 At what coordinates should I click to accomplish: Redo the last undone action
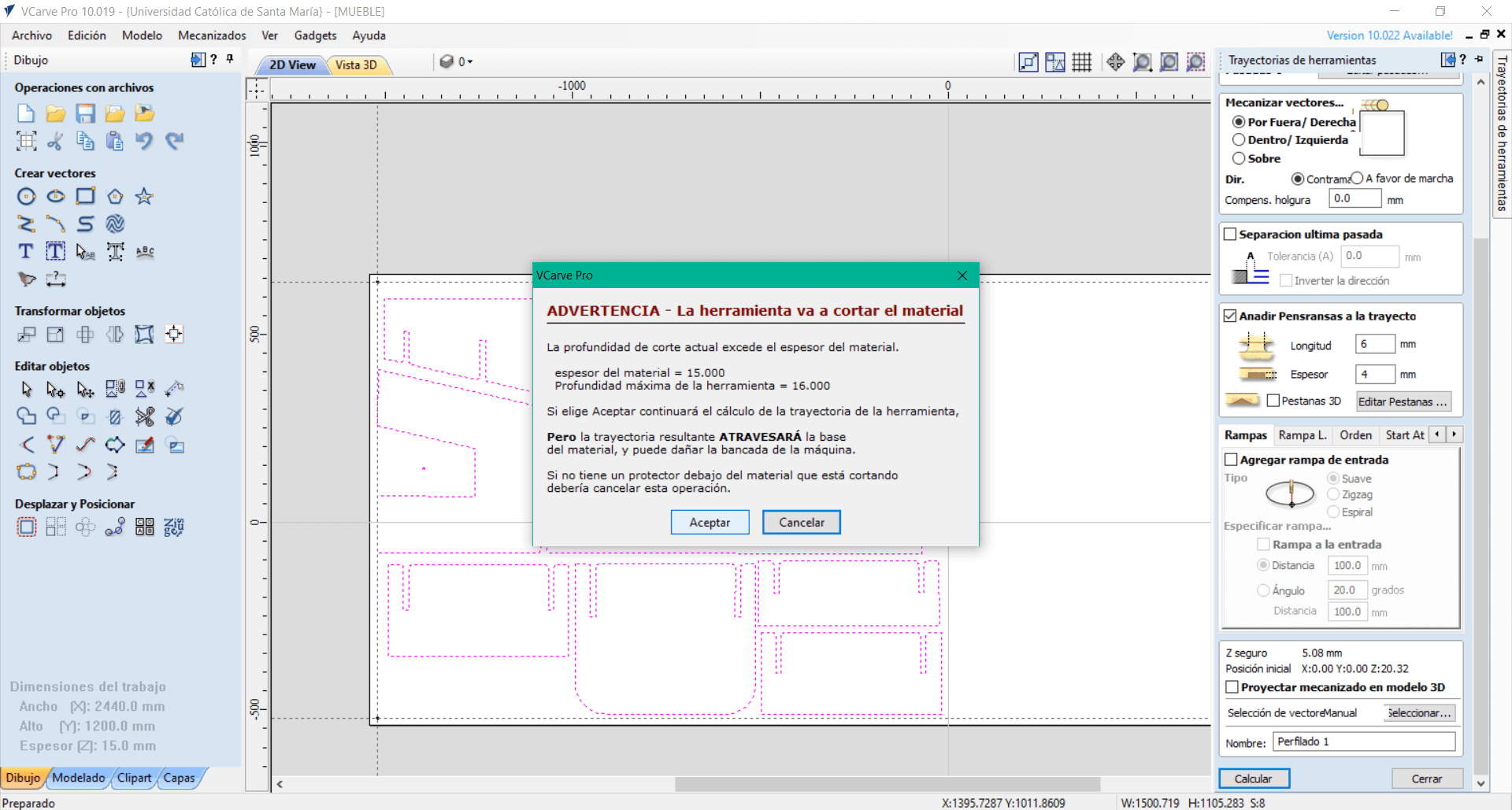pyautogui.click(x=174, y=141)
